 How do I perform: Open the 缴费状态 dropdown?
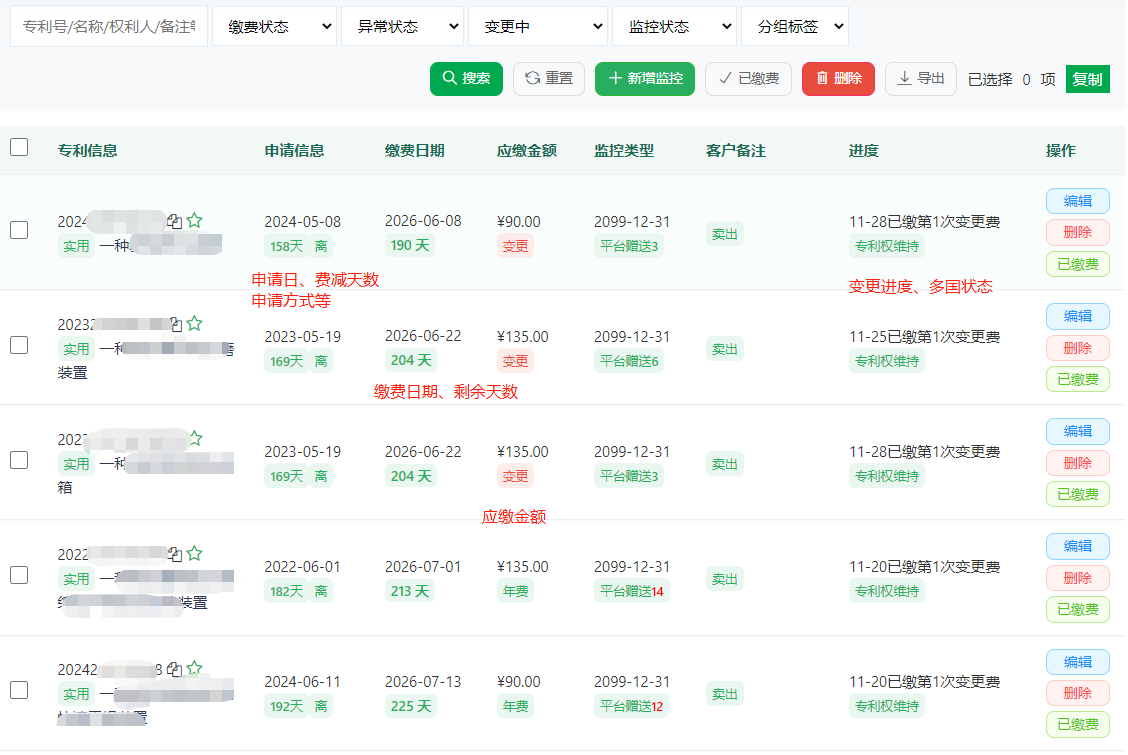click(x=274, y=26)
